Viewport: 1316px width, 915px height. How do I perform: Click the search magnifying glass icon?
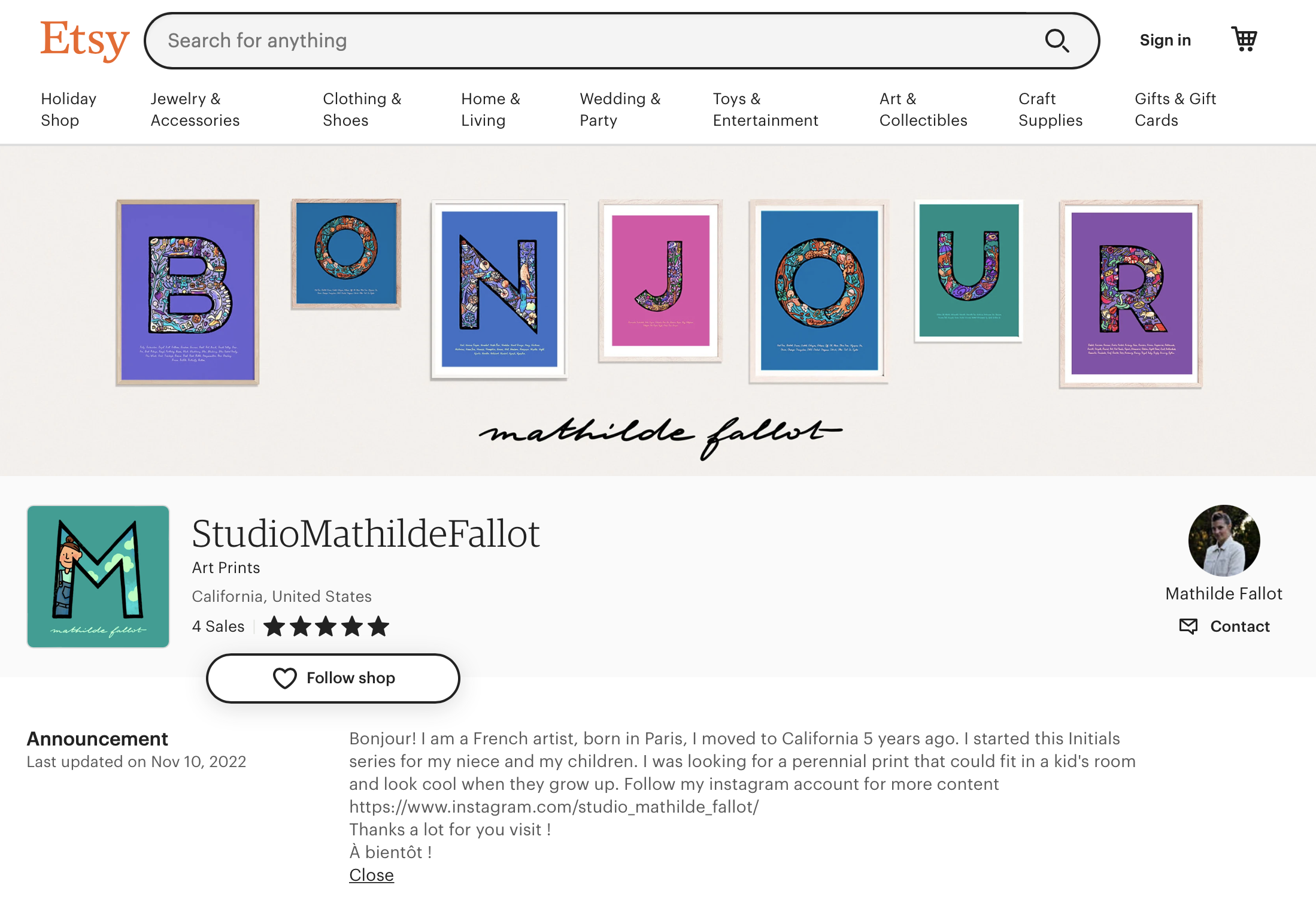click(x=1057, y=41)
